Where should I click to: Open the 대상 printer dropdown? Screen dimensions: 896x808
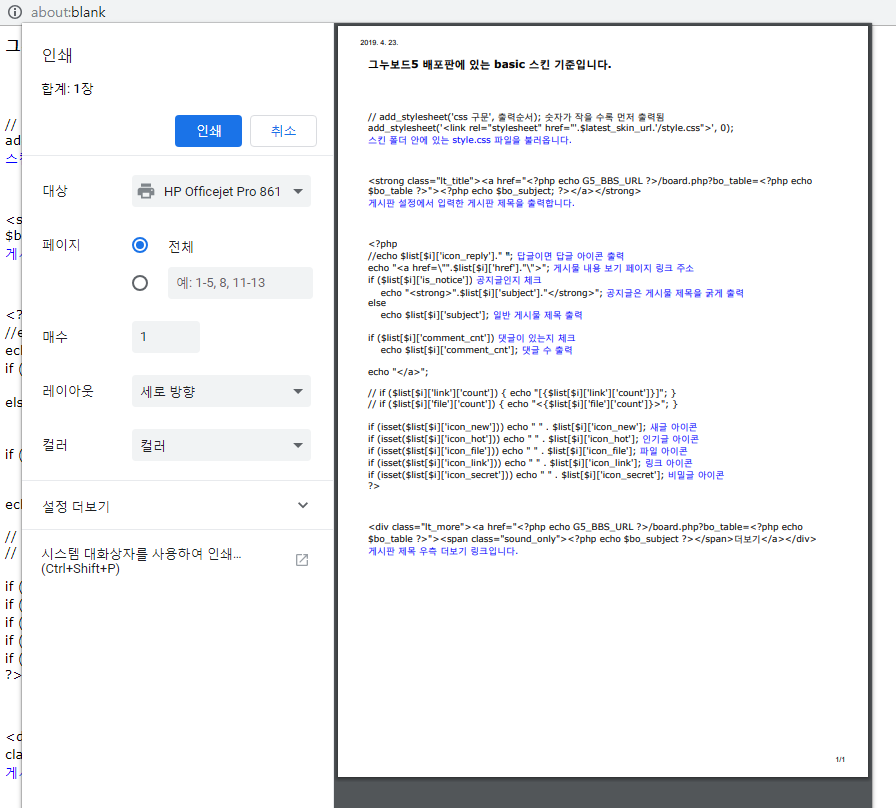tap(221, 191)
